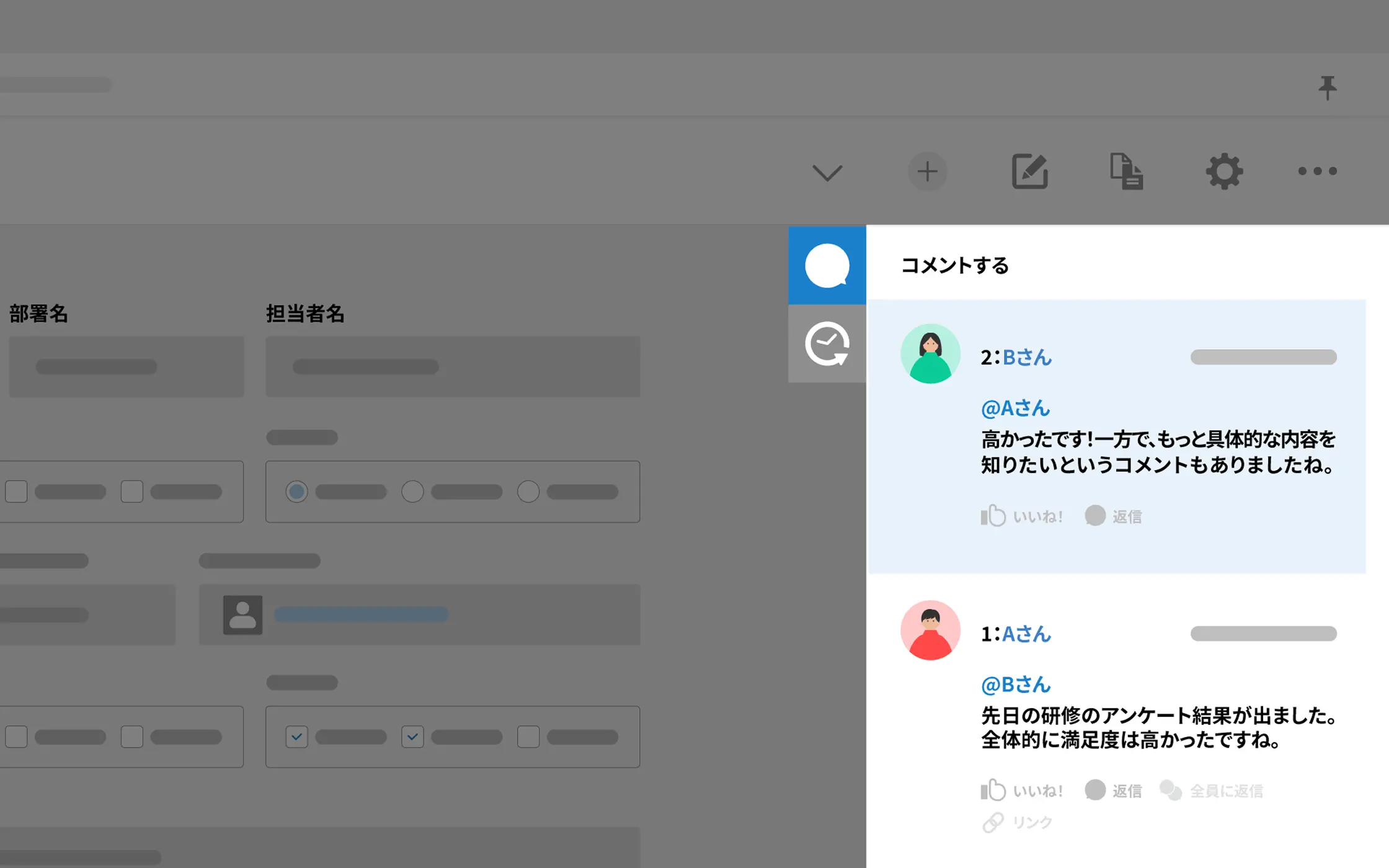1389x868 pixels.
Task: Open the three-dots more options menu
Action: coord(1317,171)
